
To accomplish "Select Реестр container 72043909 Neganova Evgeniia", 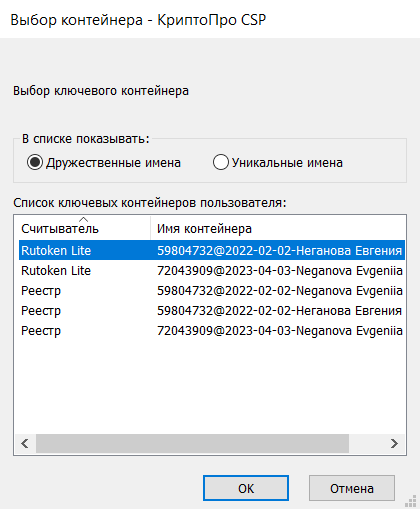I will click(x=212, y=330).
